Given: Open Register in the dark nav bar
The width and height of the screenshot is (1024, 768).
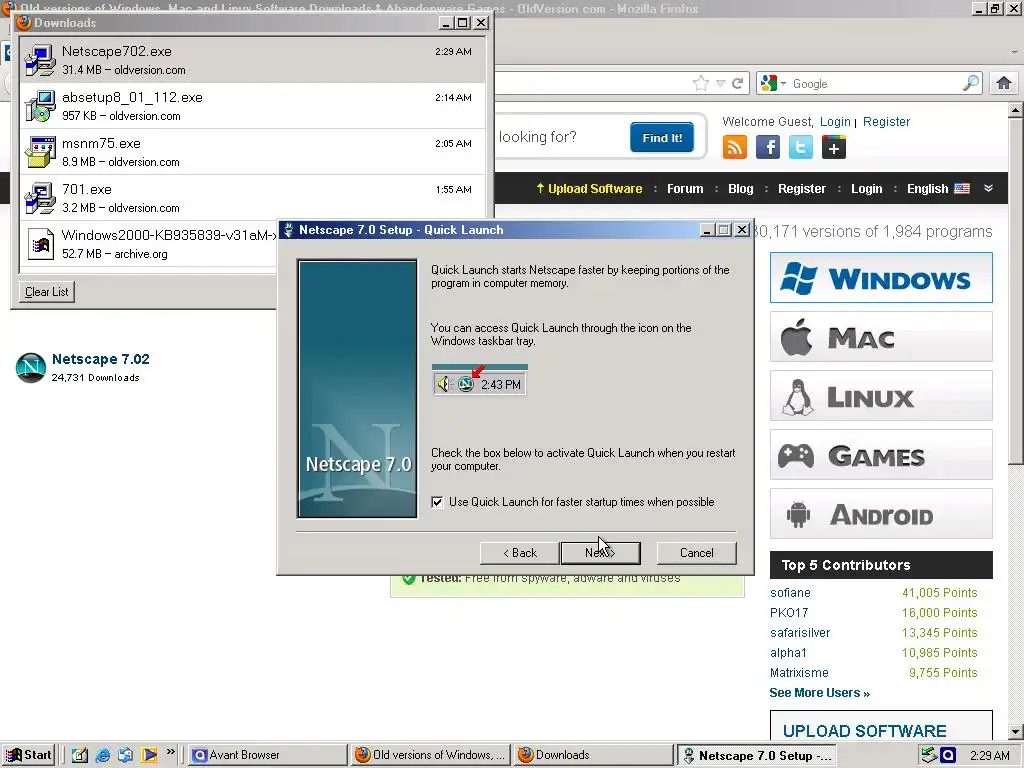Looking at the screenshot, I should 802,189.
